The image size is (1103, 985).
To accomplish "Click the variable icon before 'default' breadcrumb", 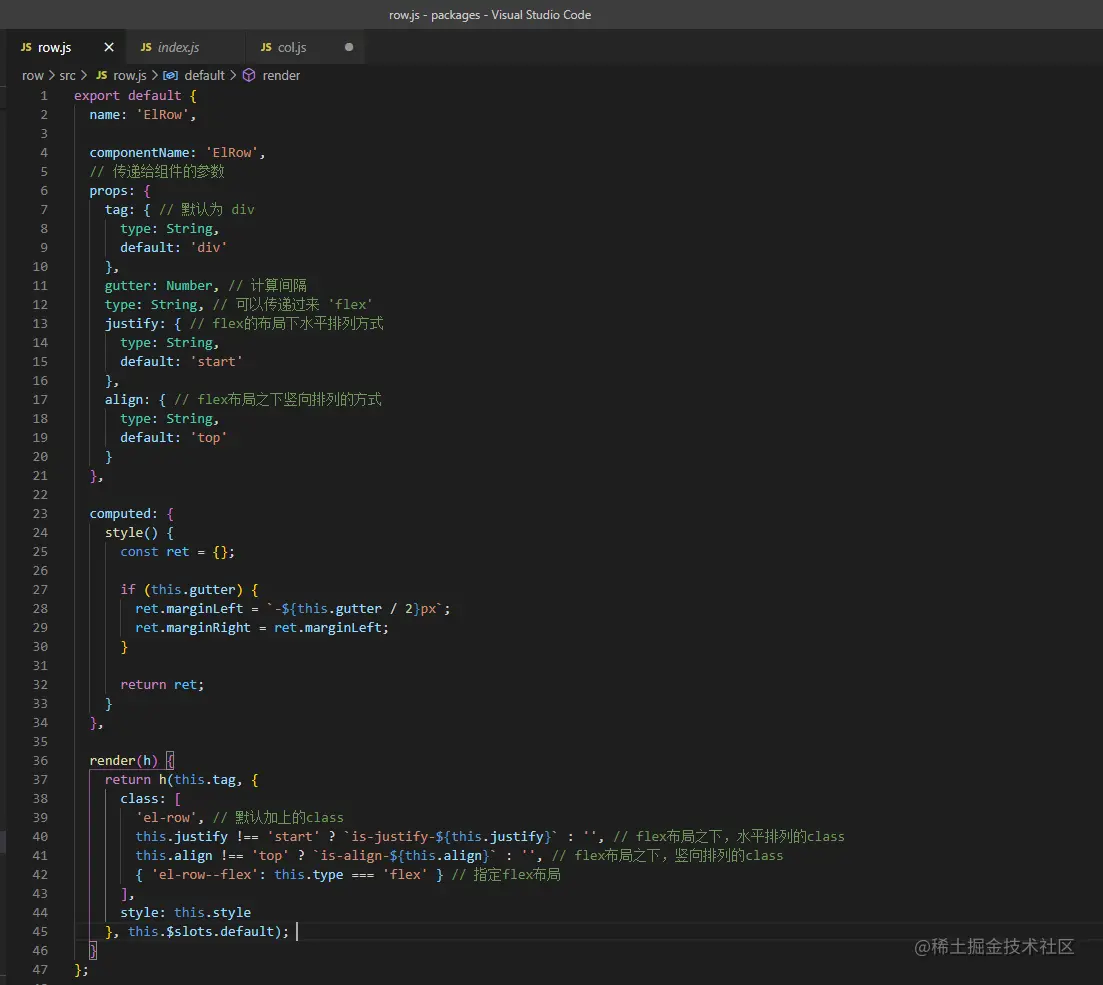I will point(170,75).
